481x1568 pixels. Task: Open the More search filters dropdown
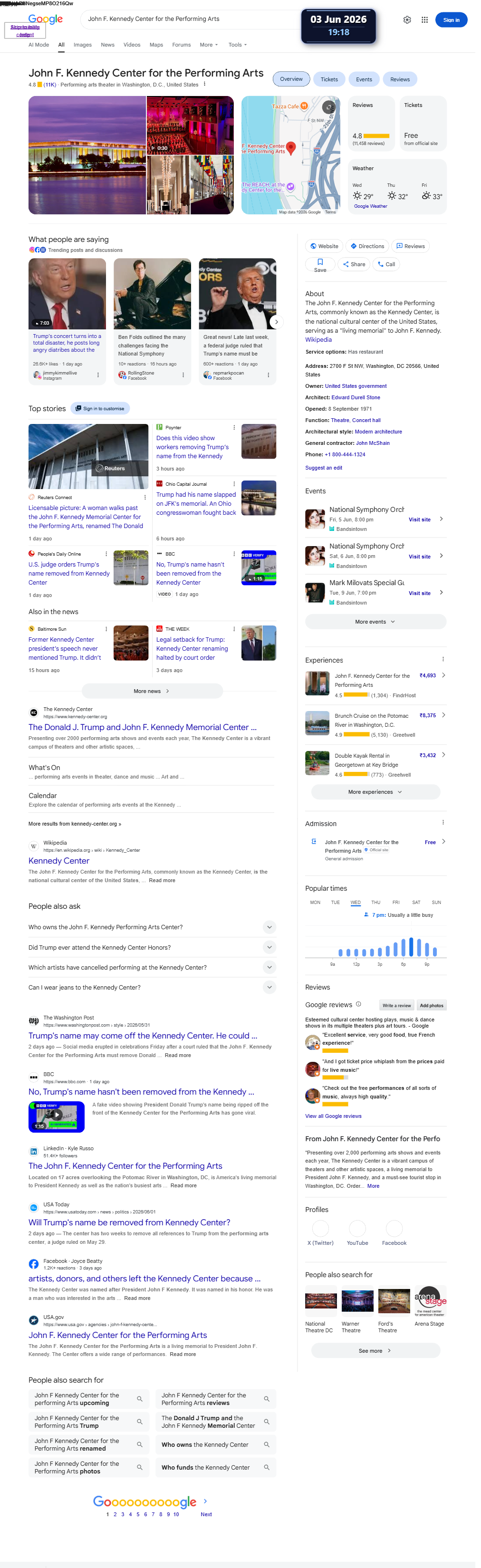click(208, 45)
